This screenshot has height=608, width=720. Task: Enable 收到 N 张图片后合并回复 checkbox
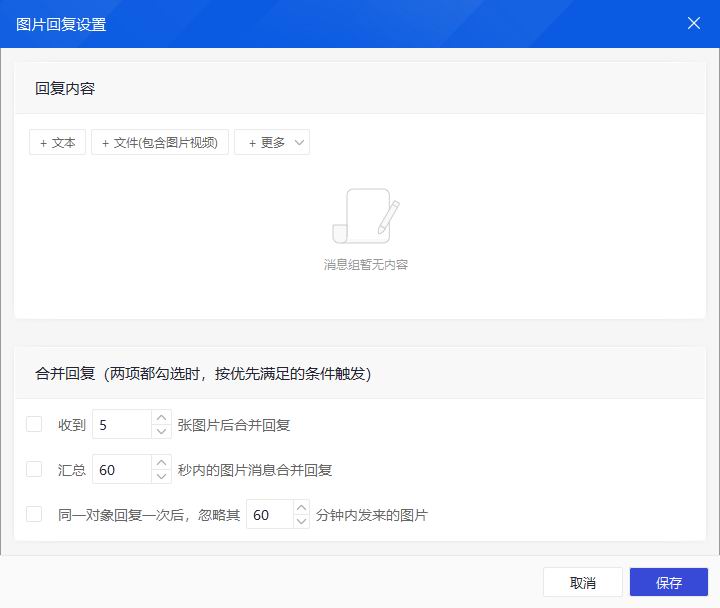click(x=34, y=424)
